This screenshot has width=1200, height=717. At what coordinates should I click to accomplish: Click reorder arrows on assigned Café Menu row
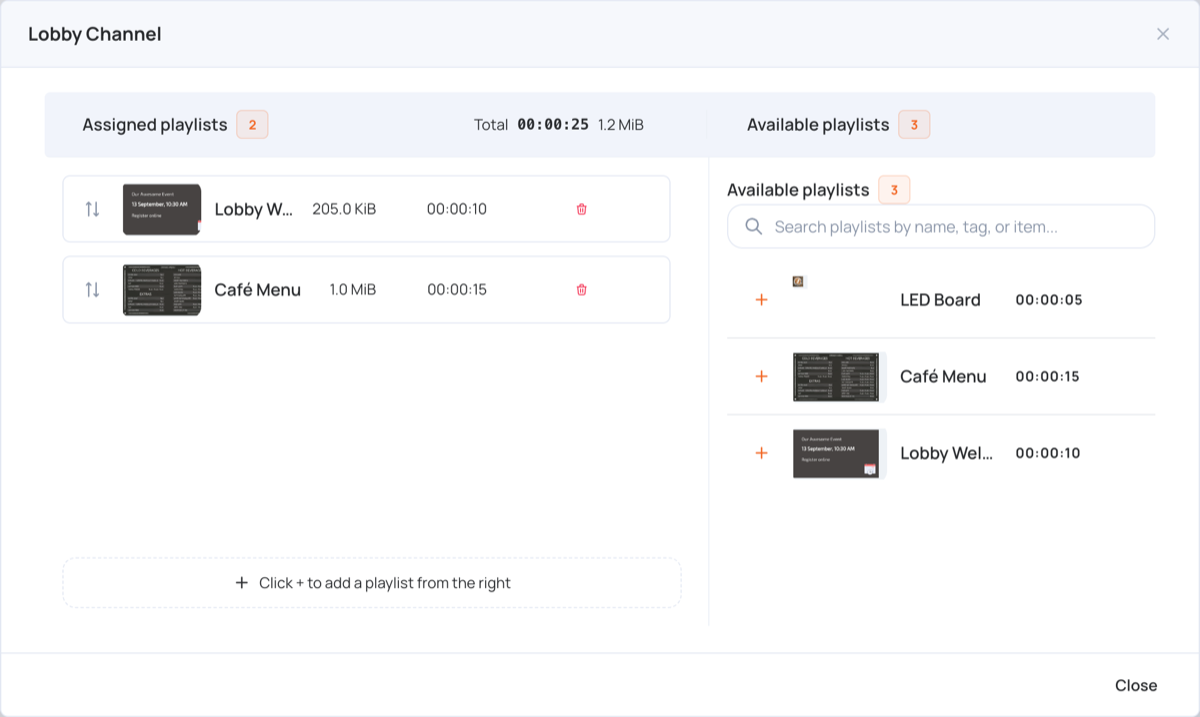pyautogui.click(x=92, y=289)
